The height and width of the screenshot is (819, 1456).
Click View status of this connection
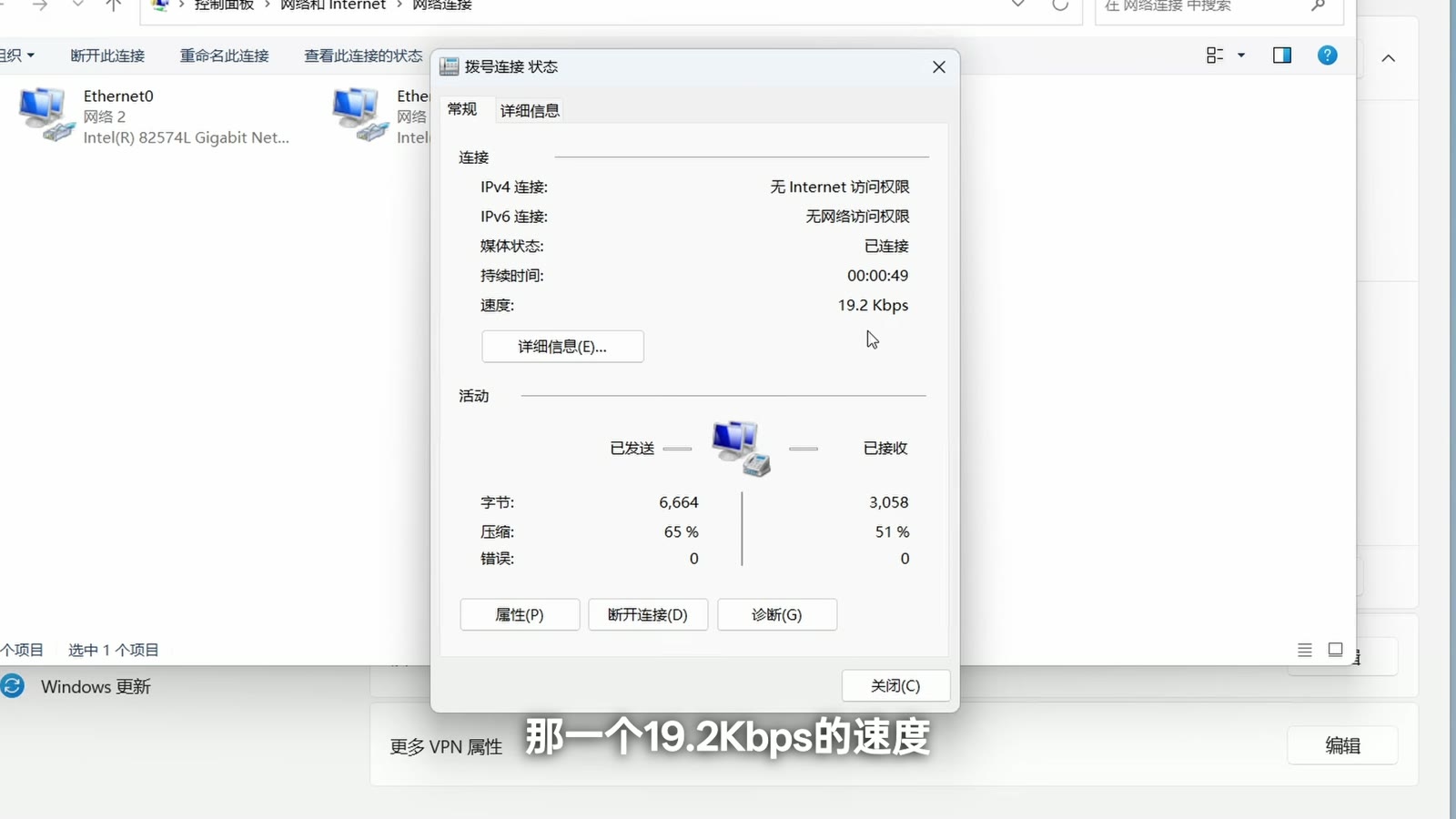[x=363, y=56]
